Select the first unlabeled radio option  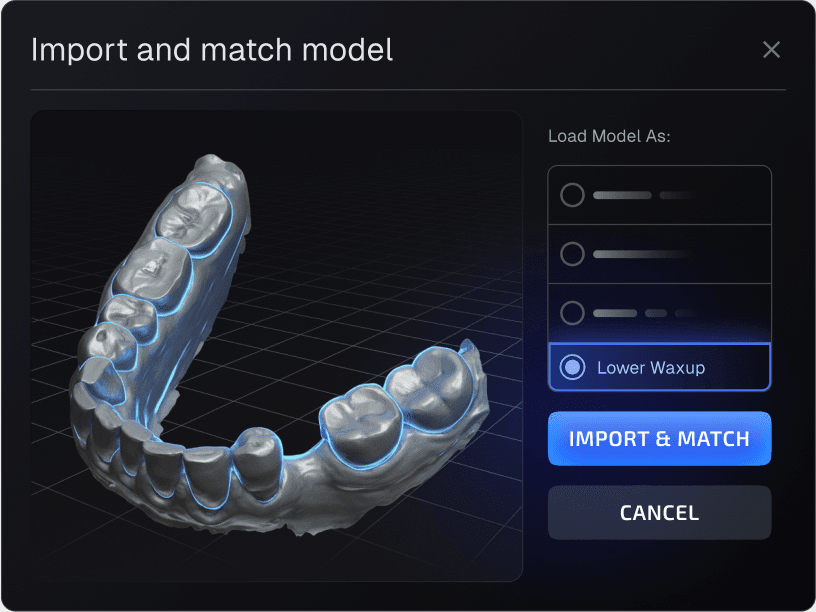[572, 195]
